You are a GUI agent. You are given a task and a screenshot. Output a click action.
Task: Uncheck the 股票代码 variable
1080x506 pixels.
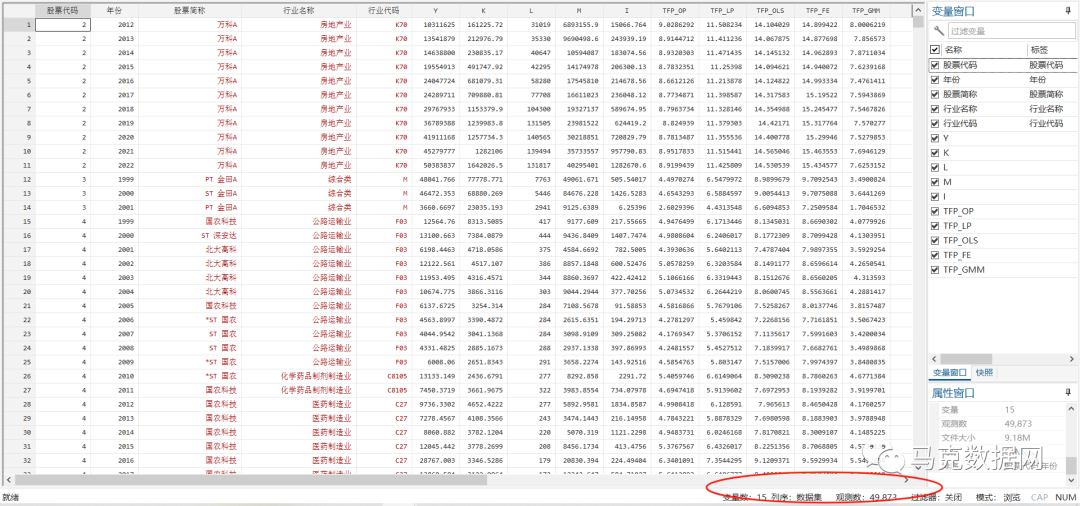(935, 65)
